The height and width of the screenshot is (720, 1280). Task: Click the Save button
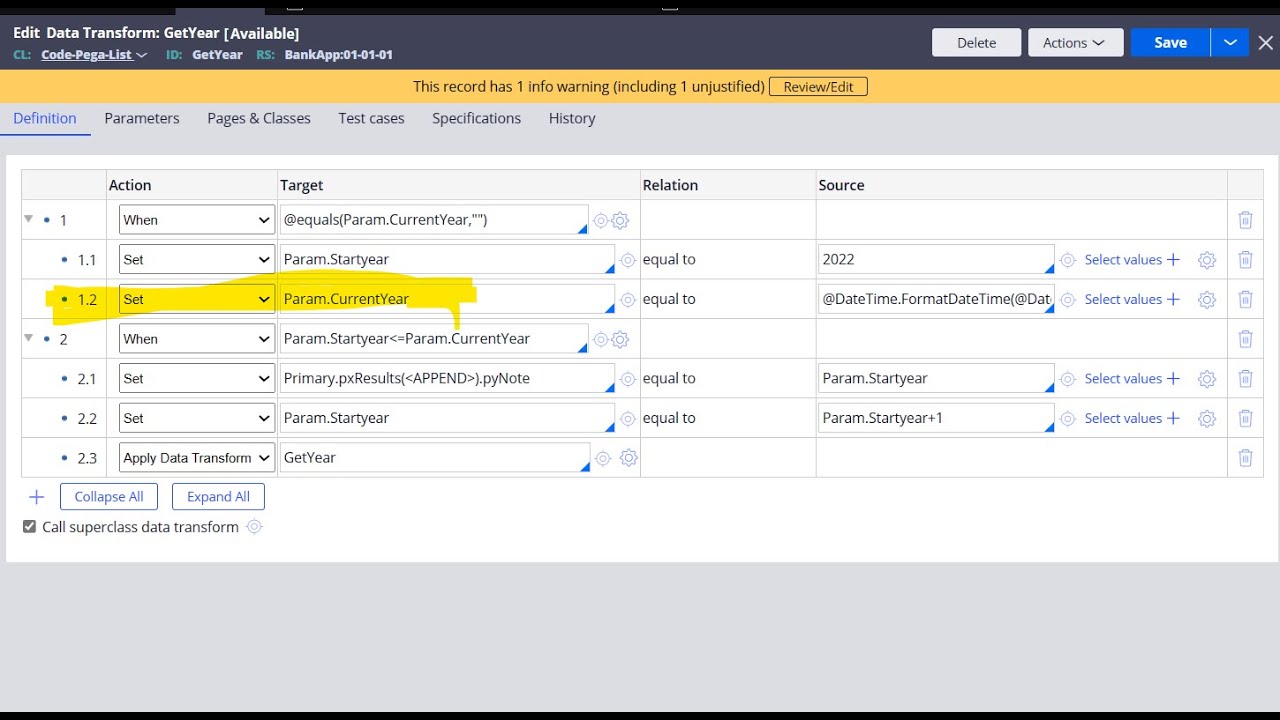1170,42
